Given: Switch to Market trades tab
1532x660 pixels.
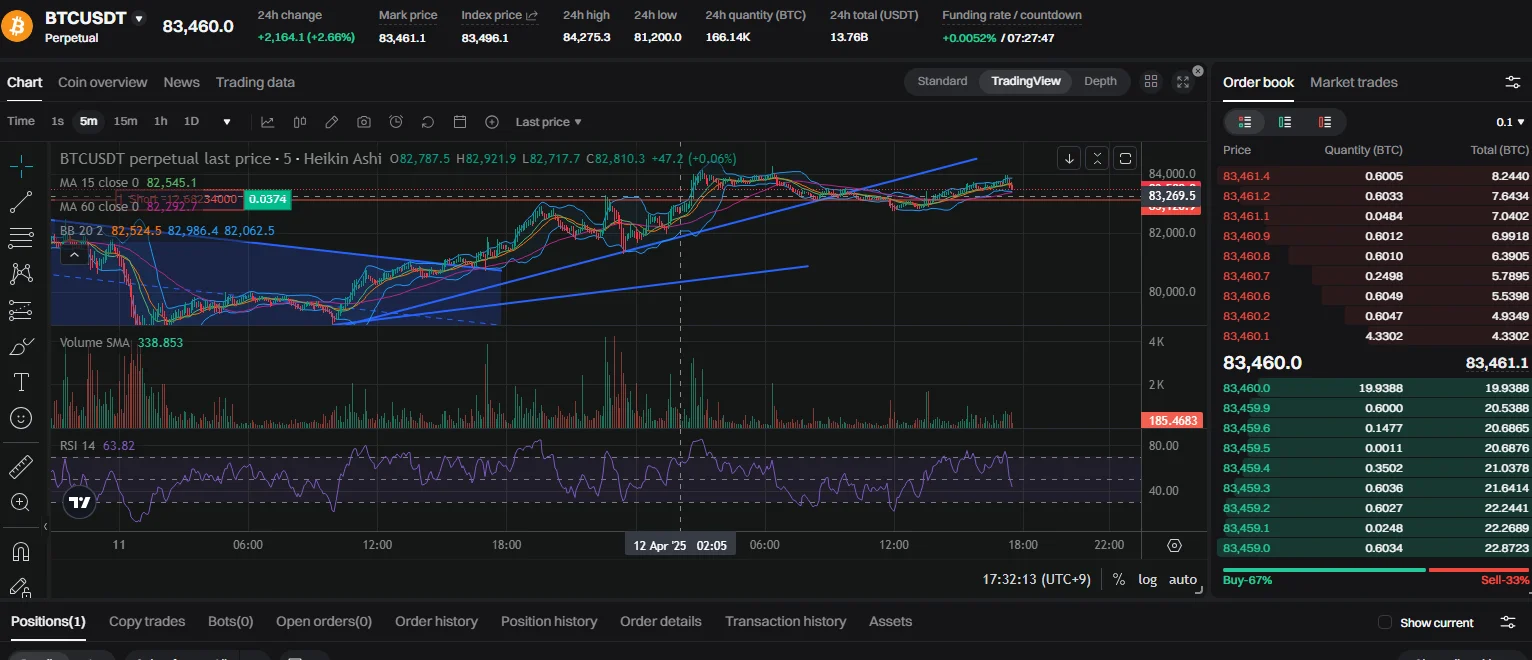Looking at the screenshot, I should pyautogui.click(x=1354, y=82).
